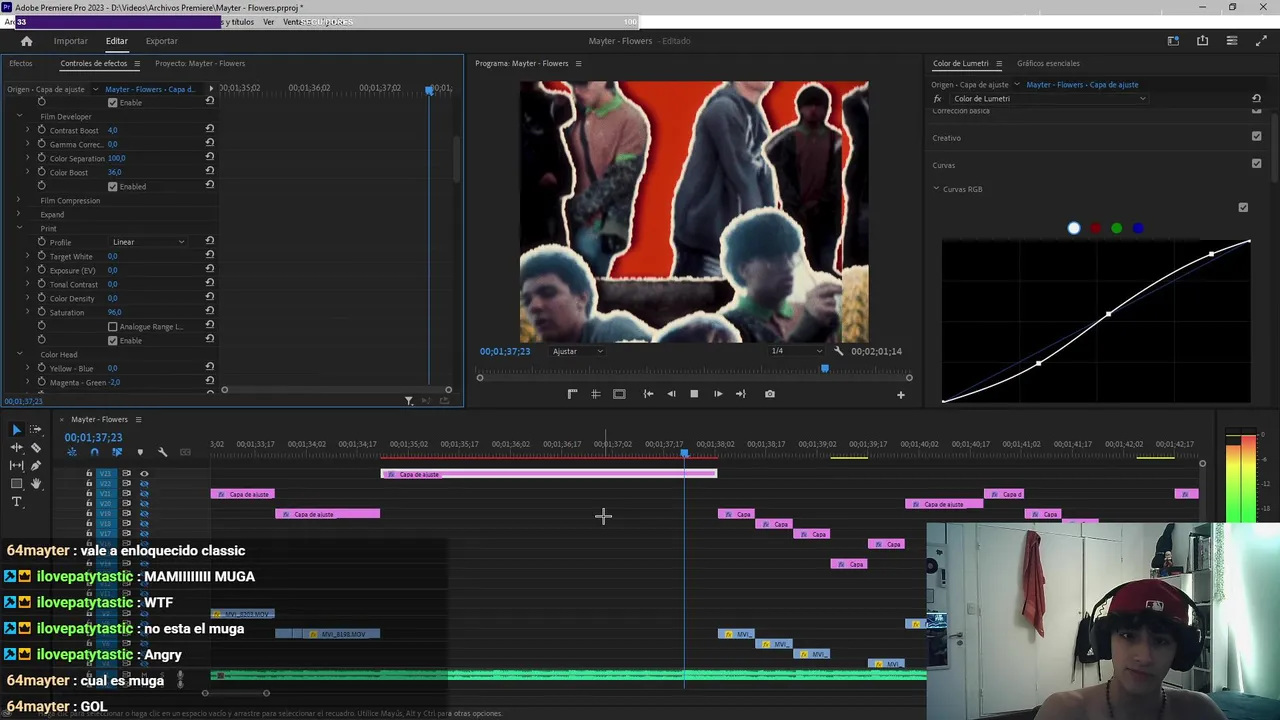Uncheck Film Developer Enabled checkbox
Viewport: 1280px width, 720px height.
(113, 186)
